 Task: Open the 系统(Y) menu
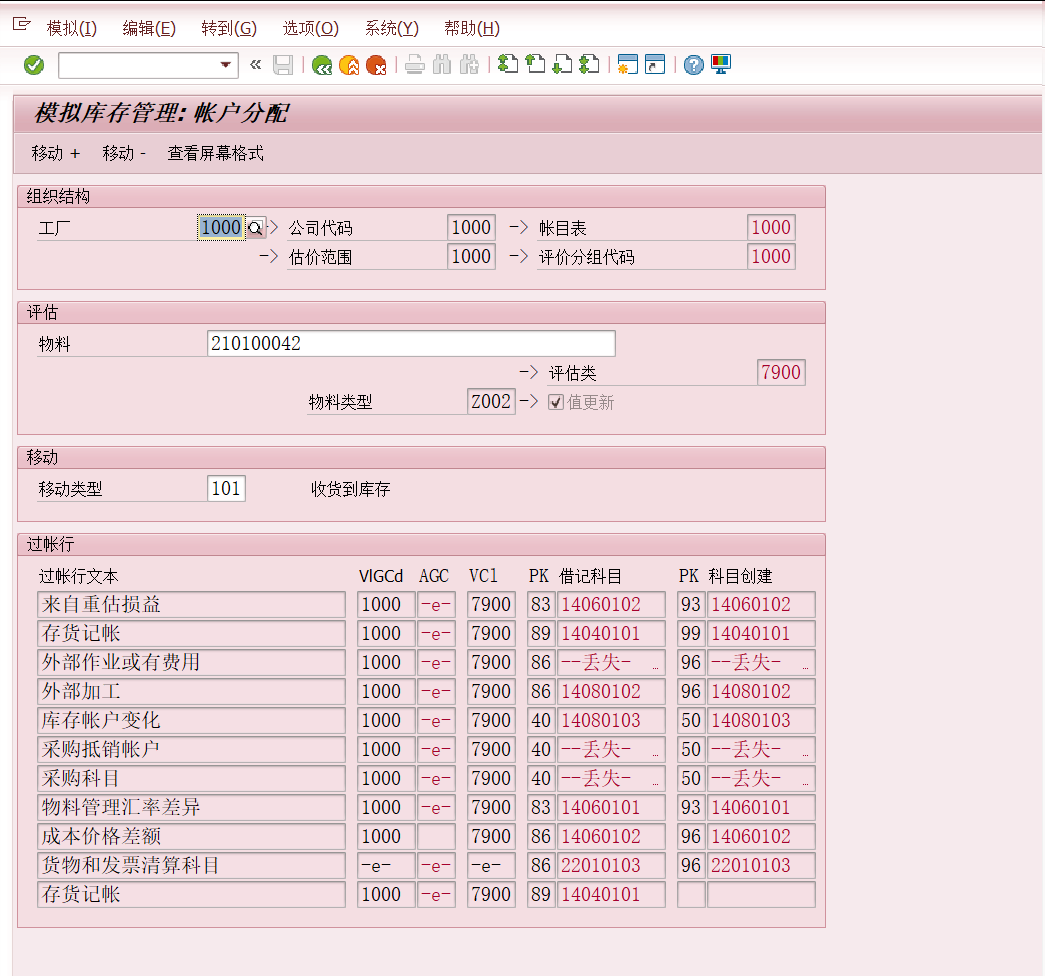point(392,28)
